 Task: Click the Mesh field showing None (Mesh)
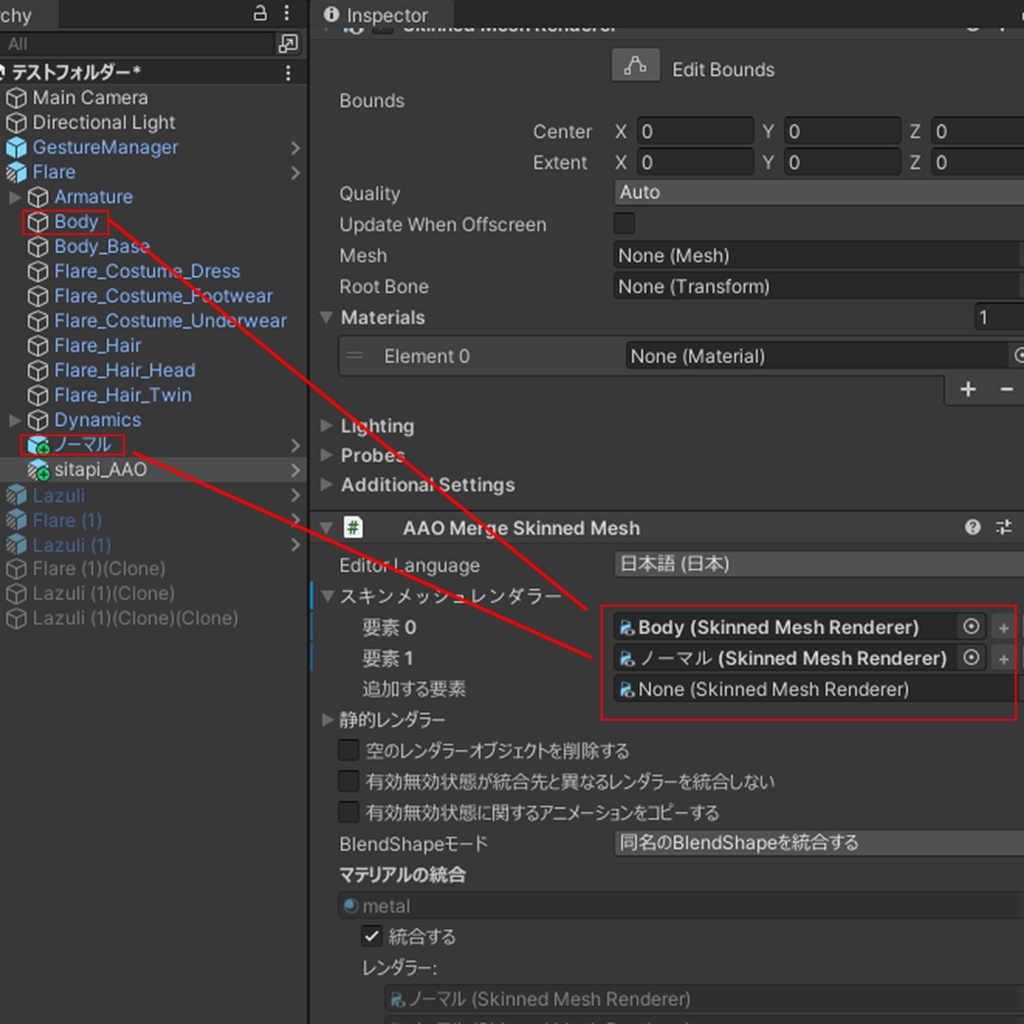[x=816, y=255]
